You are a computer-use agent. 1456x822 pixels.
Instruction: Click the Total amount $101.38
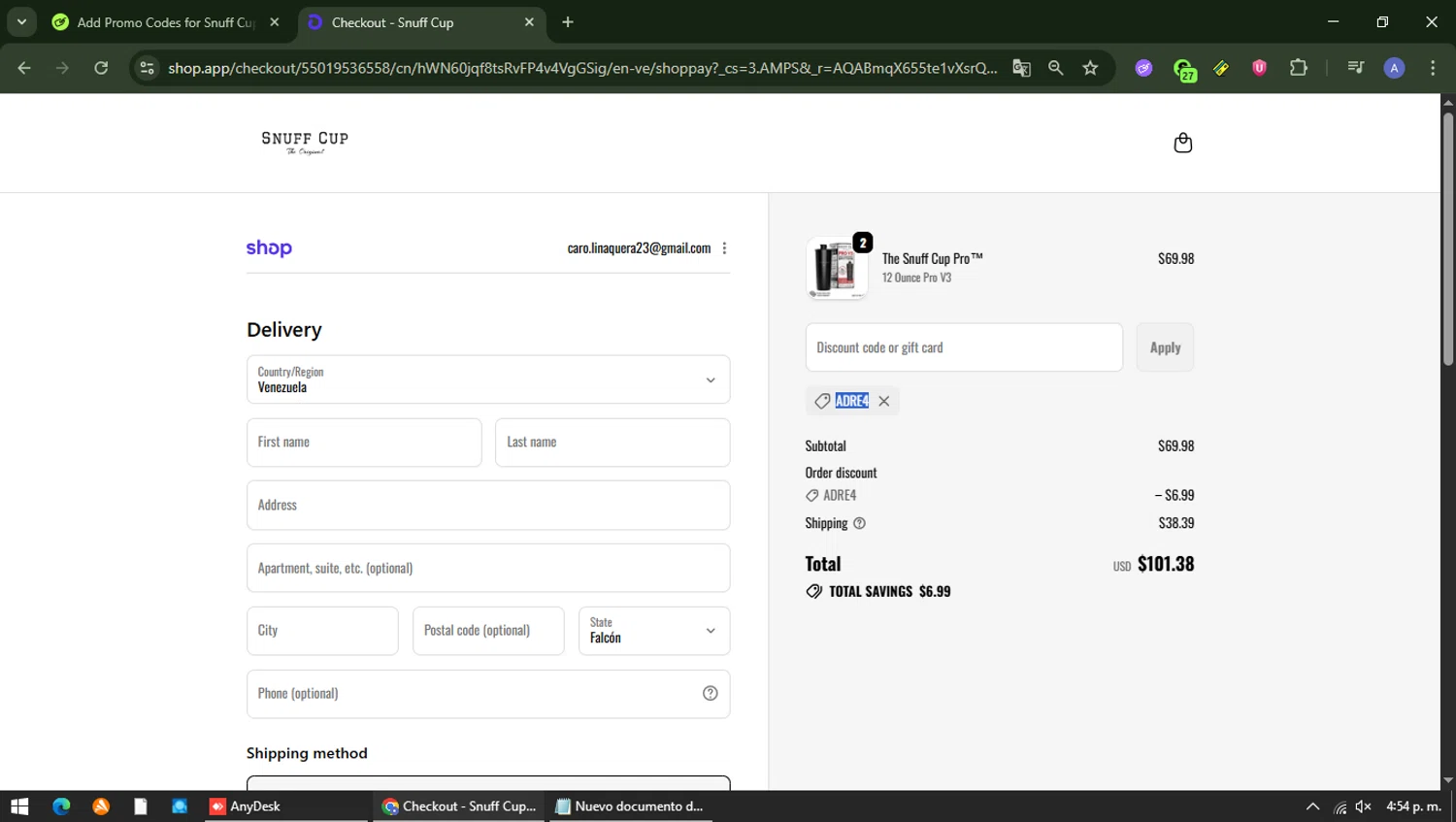1166,564
